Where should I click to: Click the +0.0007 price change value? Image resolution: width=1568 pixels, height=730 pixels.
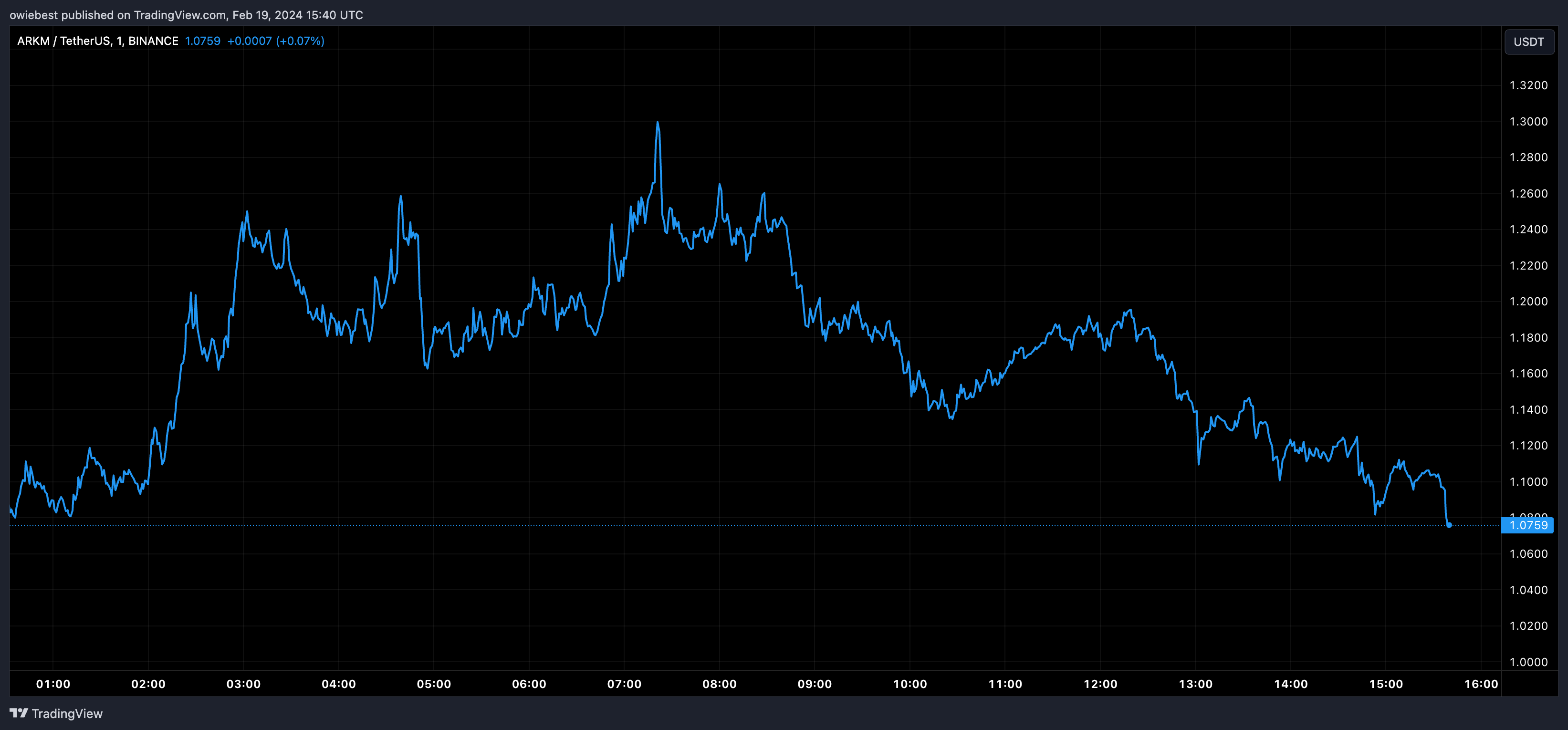coord(249,41)
